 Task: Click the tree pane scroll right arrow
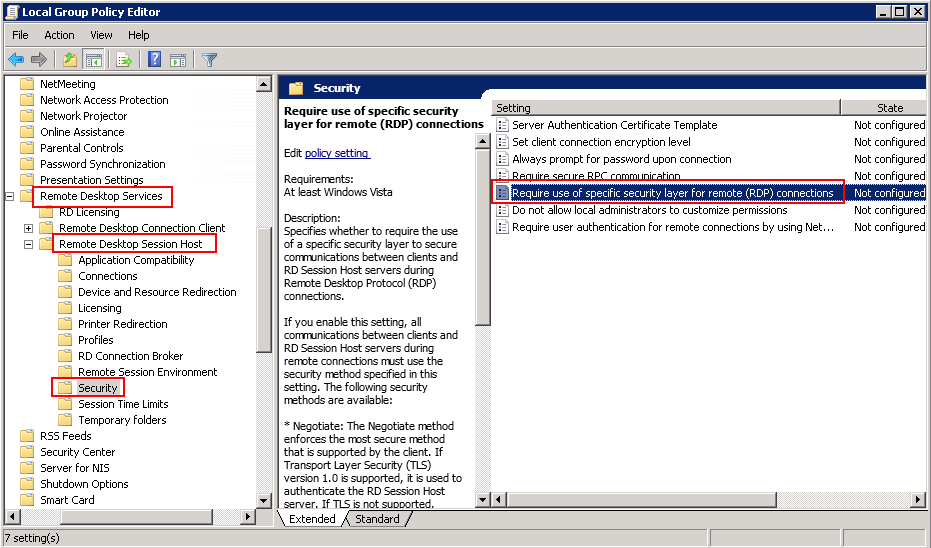coord(248,517)
